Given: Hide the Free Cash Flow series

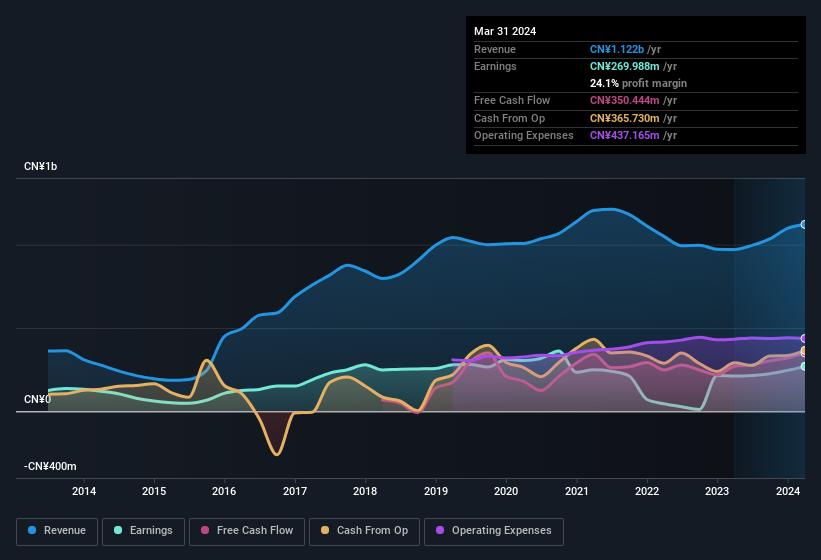Looking at the screenshot, I should click(247, 531).
